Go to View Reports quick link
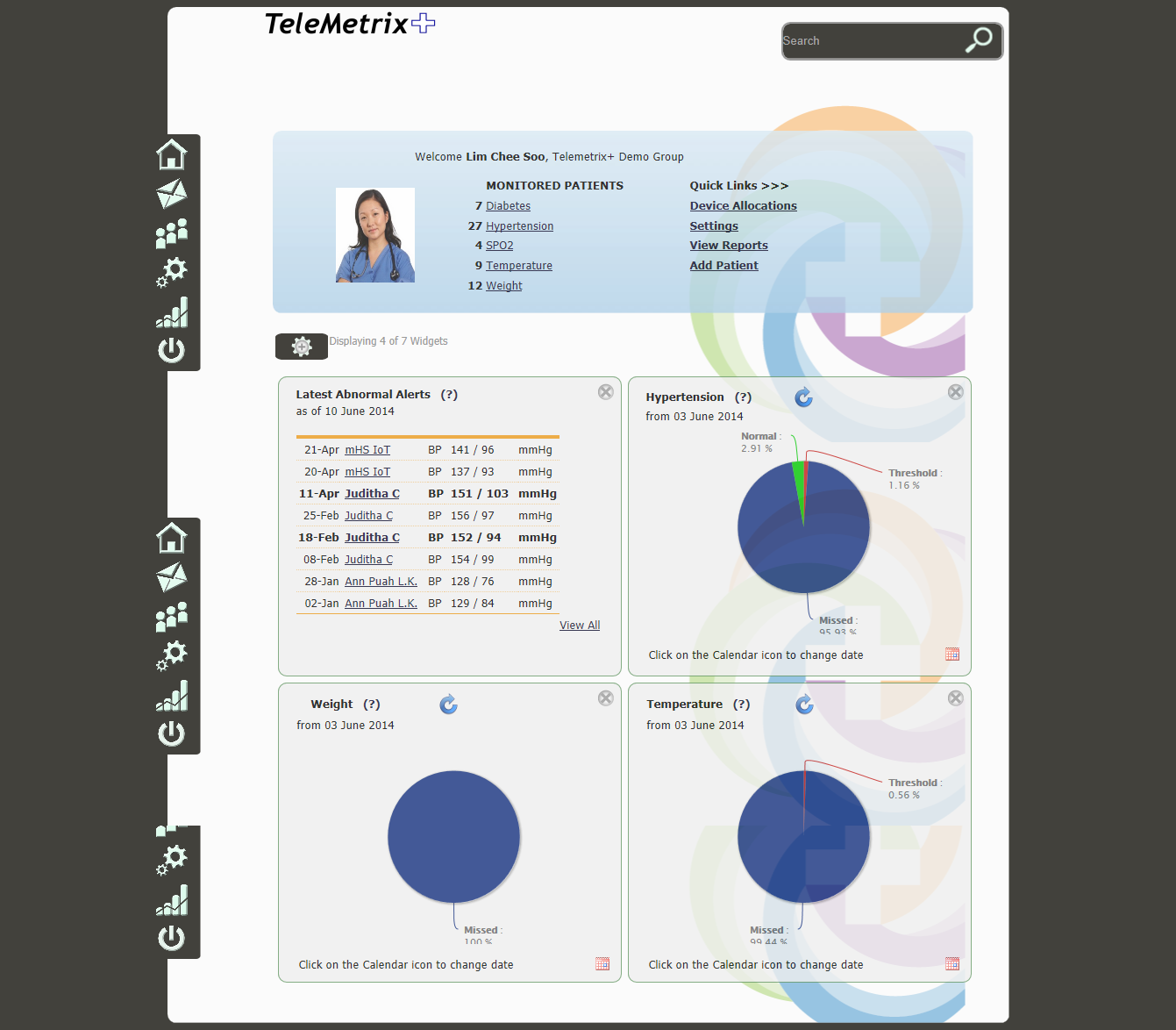The image size is (1176, 1030). [728, 246]
